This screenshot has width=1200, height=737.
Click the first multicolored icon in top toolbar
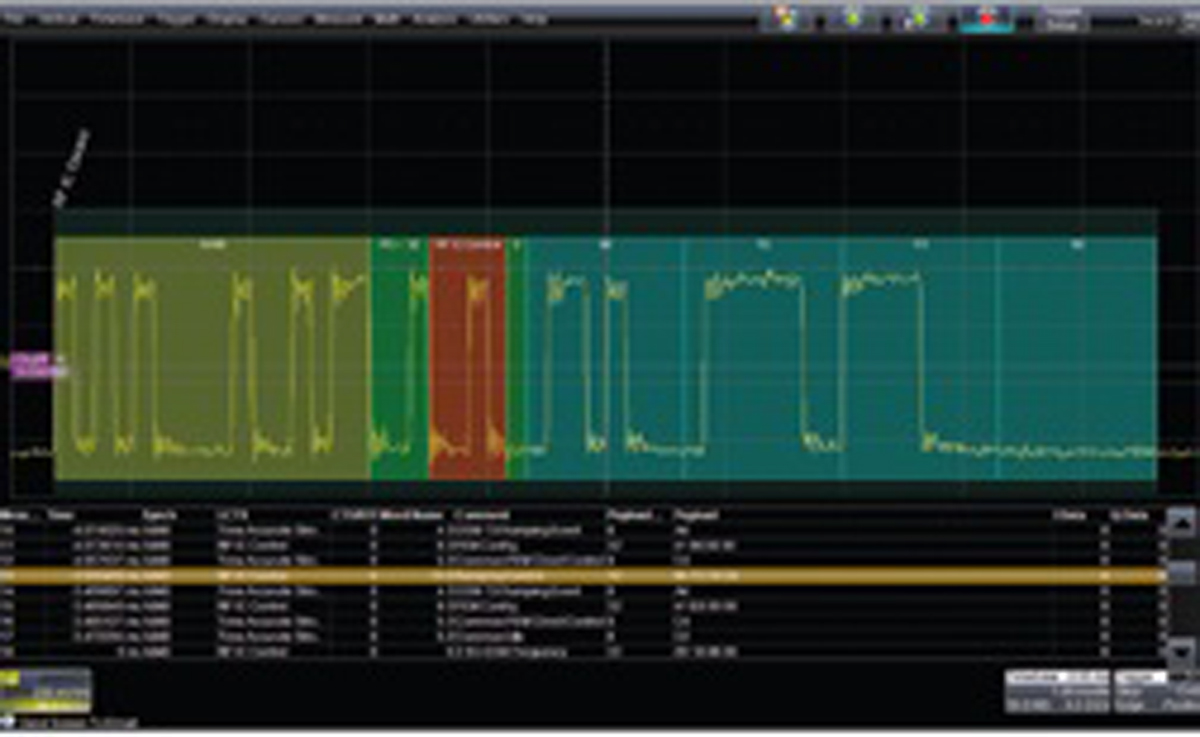point(786,18)
